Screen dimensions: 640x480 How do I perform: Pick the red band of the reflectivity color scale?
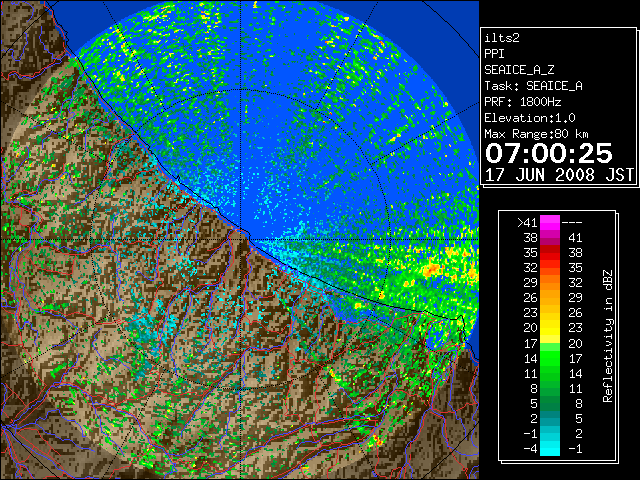[550, 253]
